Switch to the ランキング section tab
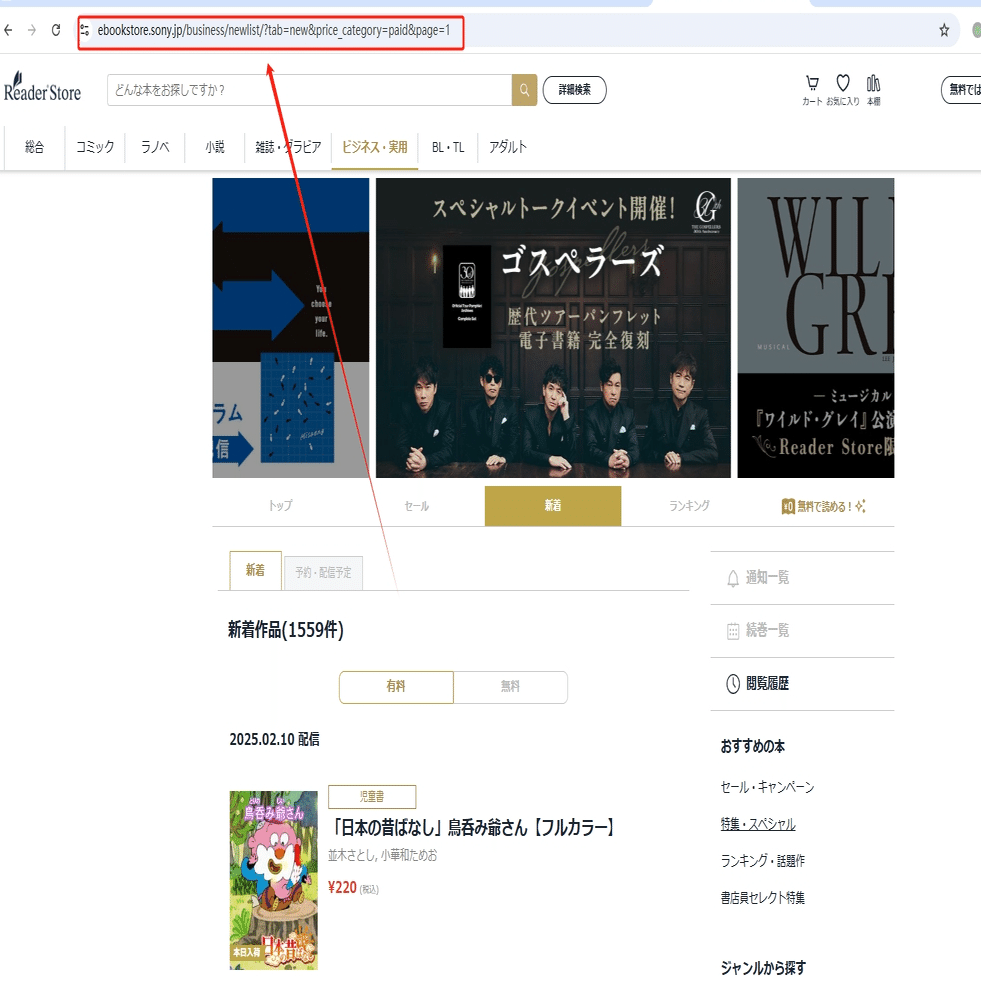981x981 pixels. (x=689, y=506)
